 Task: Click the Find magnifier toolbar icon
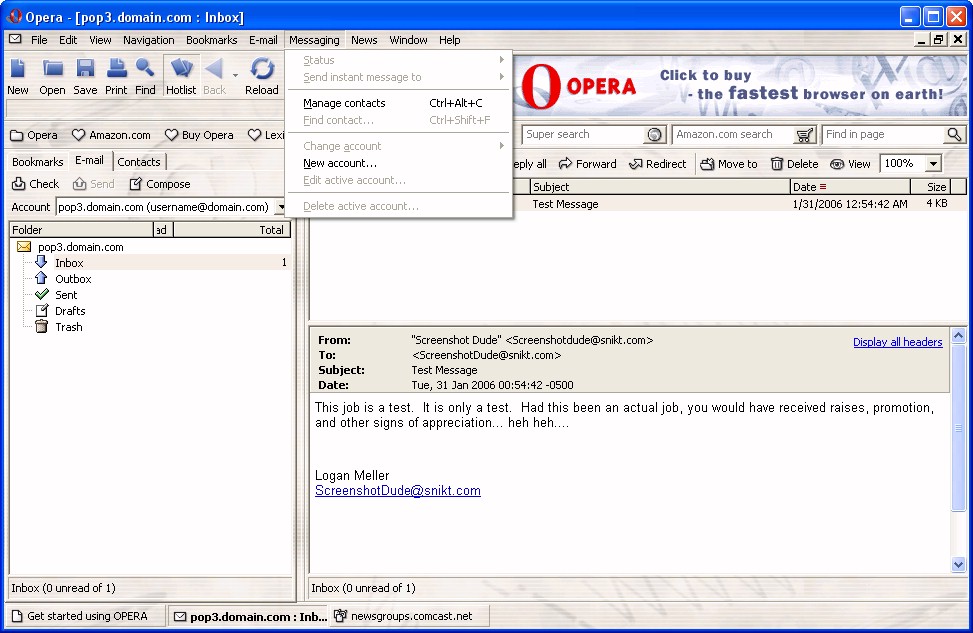pos(145,70)
